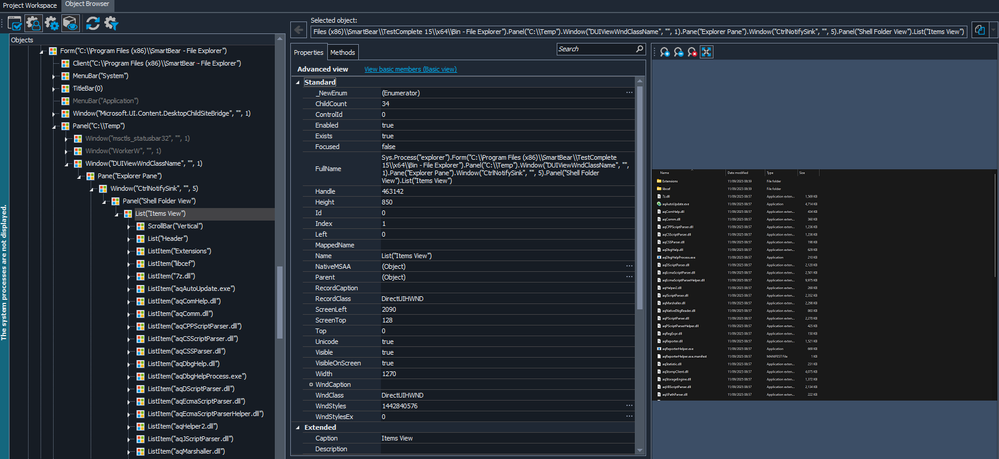
Task: Click the ellipsis button on _NewEnum row
Action: (x=629, y=92)
